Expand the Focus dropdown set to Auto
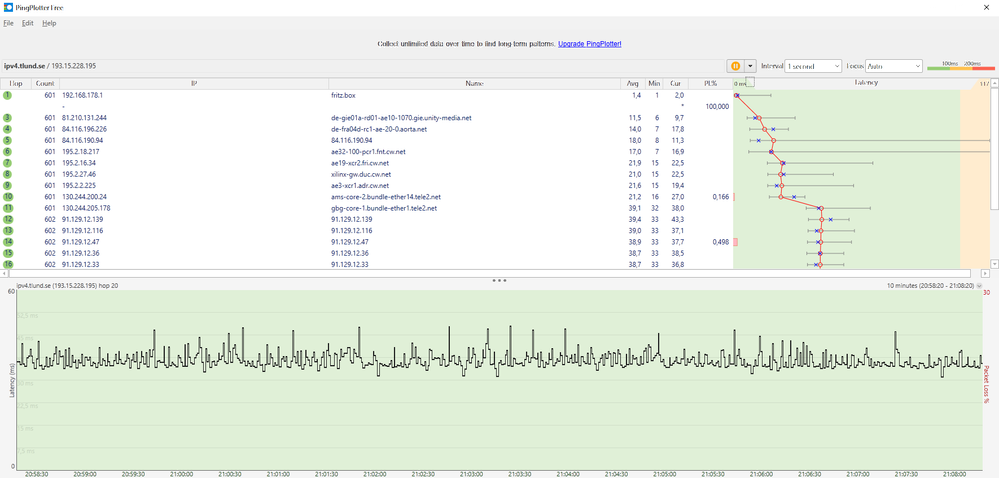 point(894,66)
